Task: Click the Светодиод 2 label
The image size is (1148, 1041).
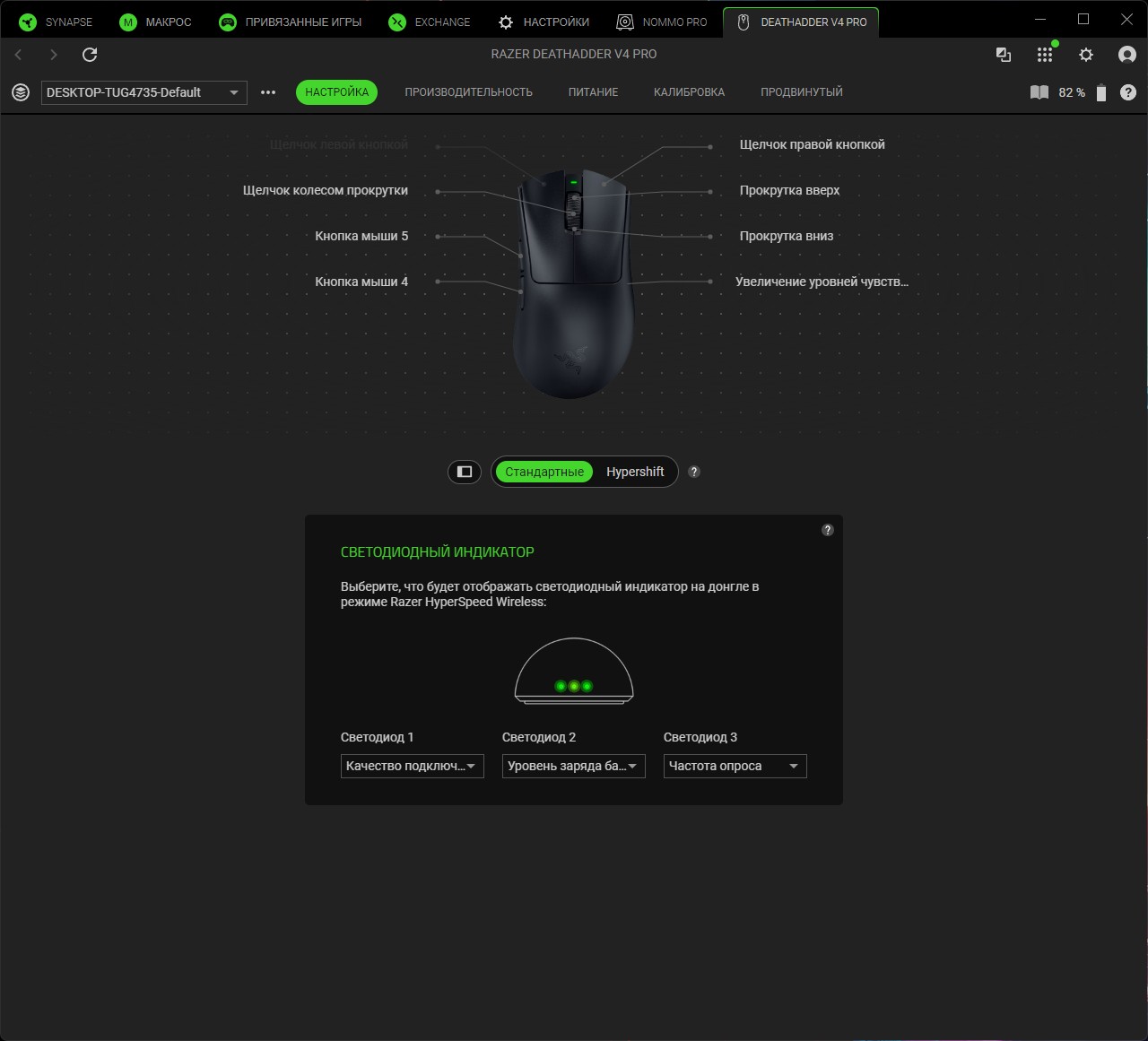Action: [x=539, y=737]
